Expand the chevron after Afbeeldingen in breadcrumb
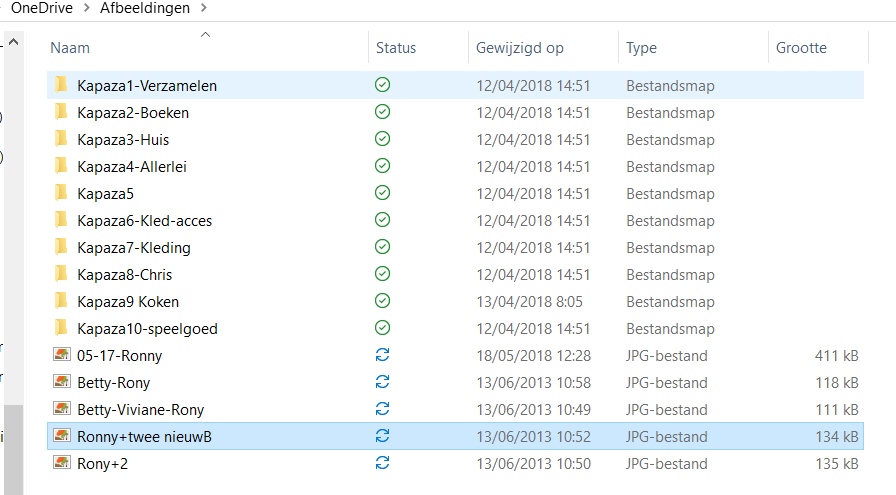This screenshot has width=896, height=495. point(204,8)
